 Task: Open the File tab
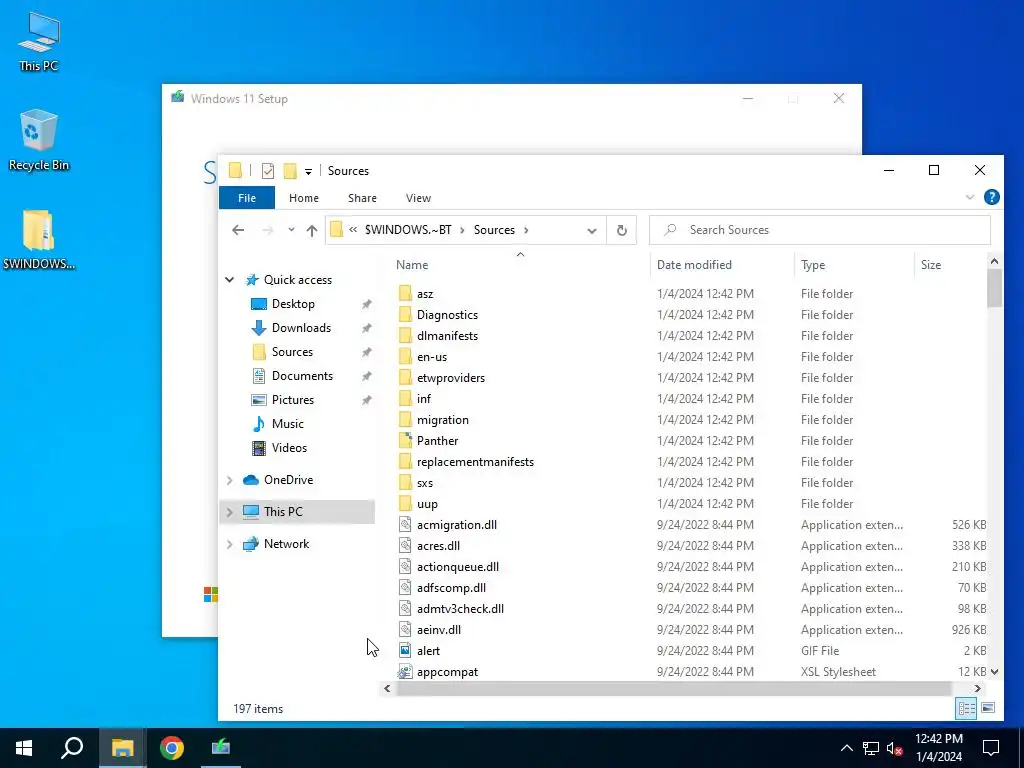point(247,198)
